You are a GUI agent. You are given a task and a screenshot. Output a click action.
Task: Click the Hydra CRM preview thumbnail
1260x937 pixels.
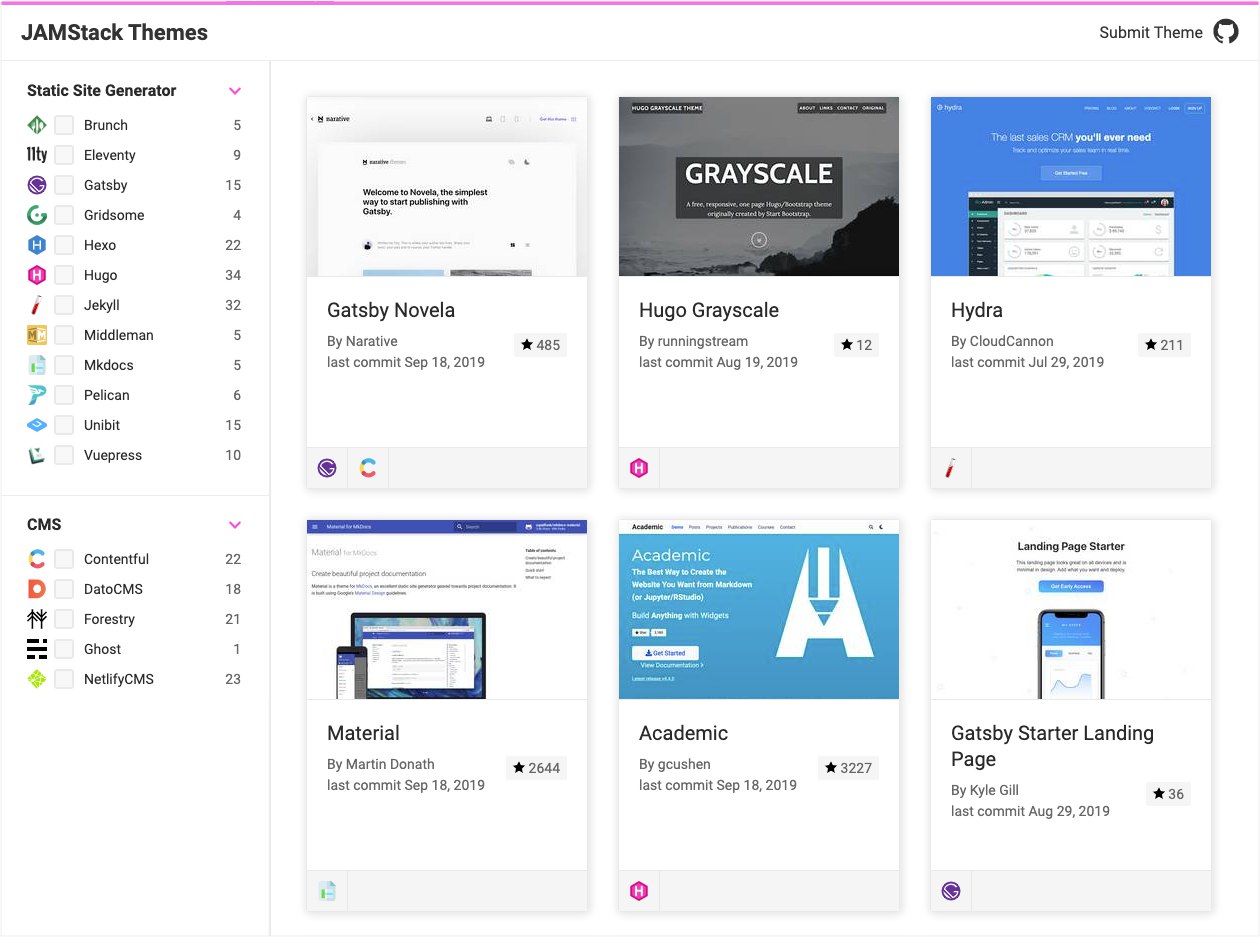pyautogui.click(x=1071, y=186)
